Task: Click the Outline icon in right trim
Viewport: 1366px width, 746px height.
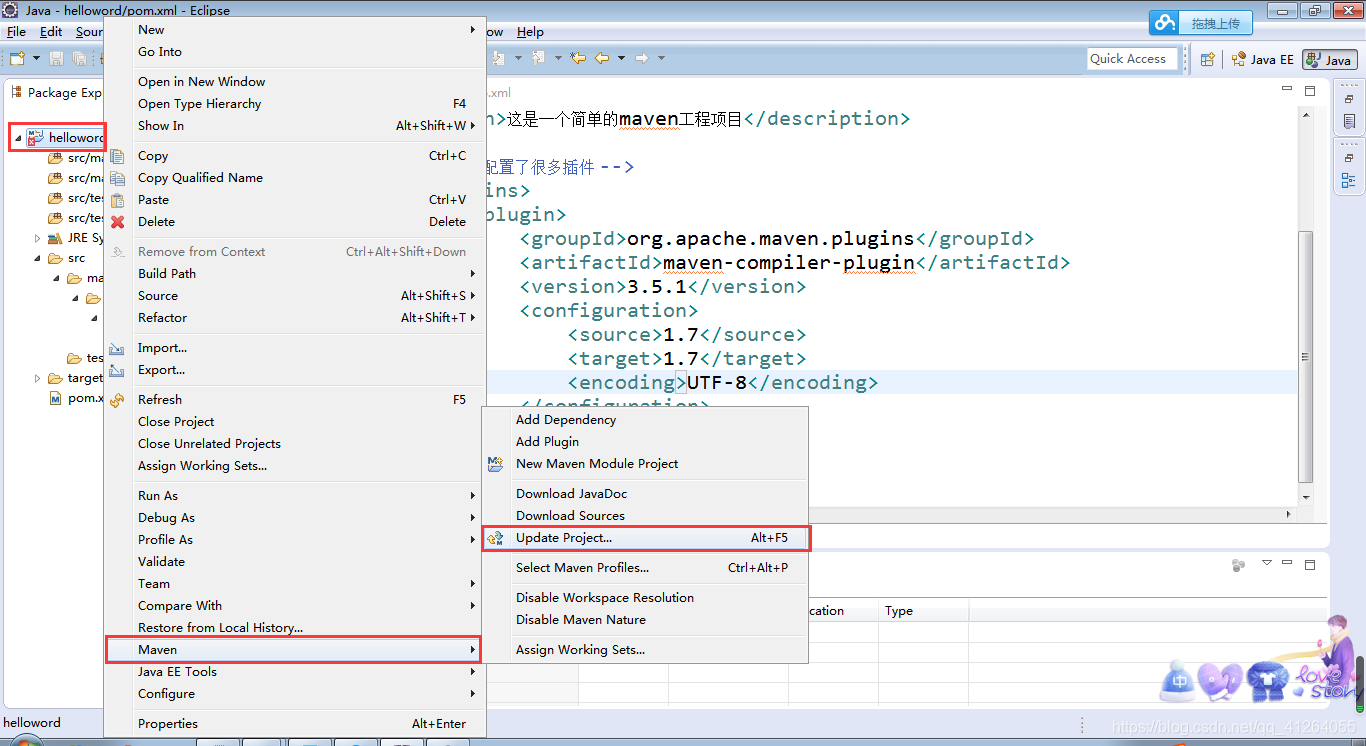Action: (x=1349, y=181)
